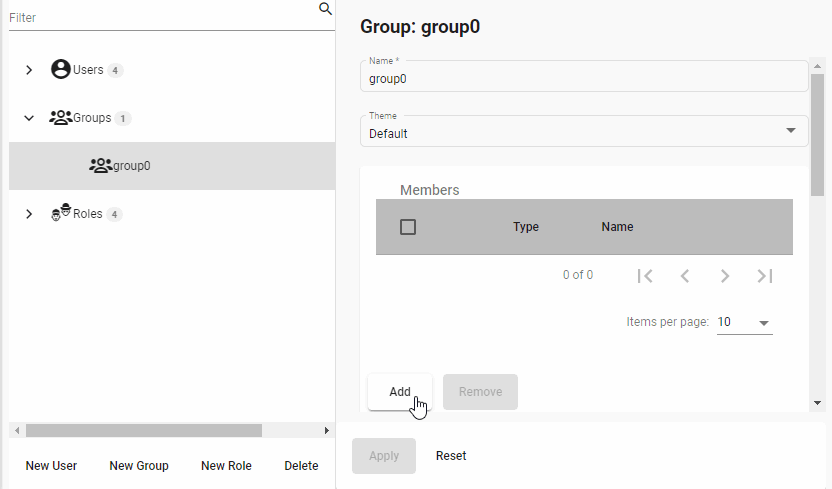Expand the Roles tree node
The width and height of the screenshot is (832, 489).
(x=29, y=214)
